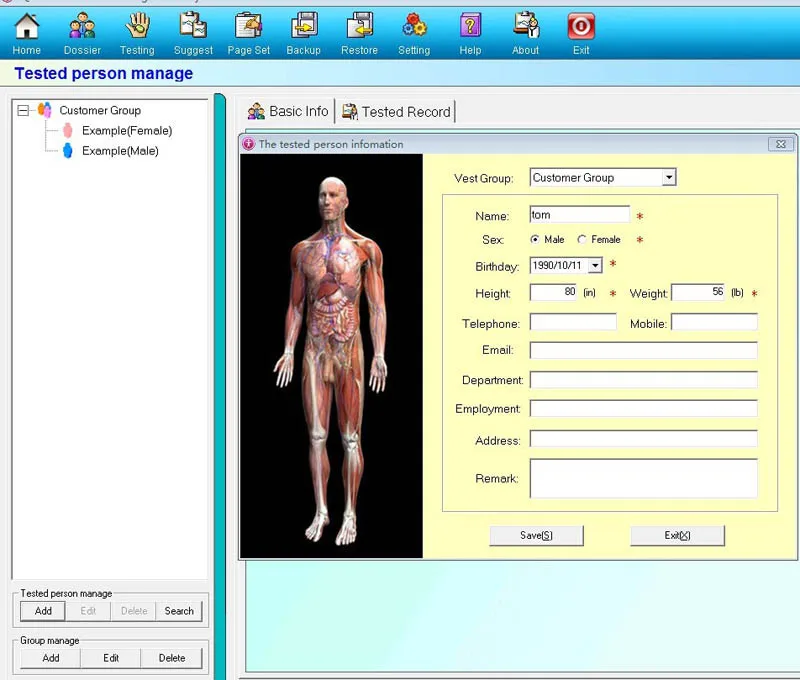
Task: Open the Suggest toolbar icon
Action: click(193, 27)
